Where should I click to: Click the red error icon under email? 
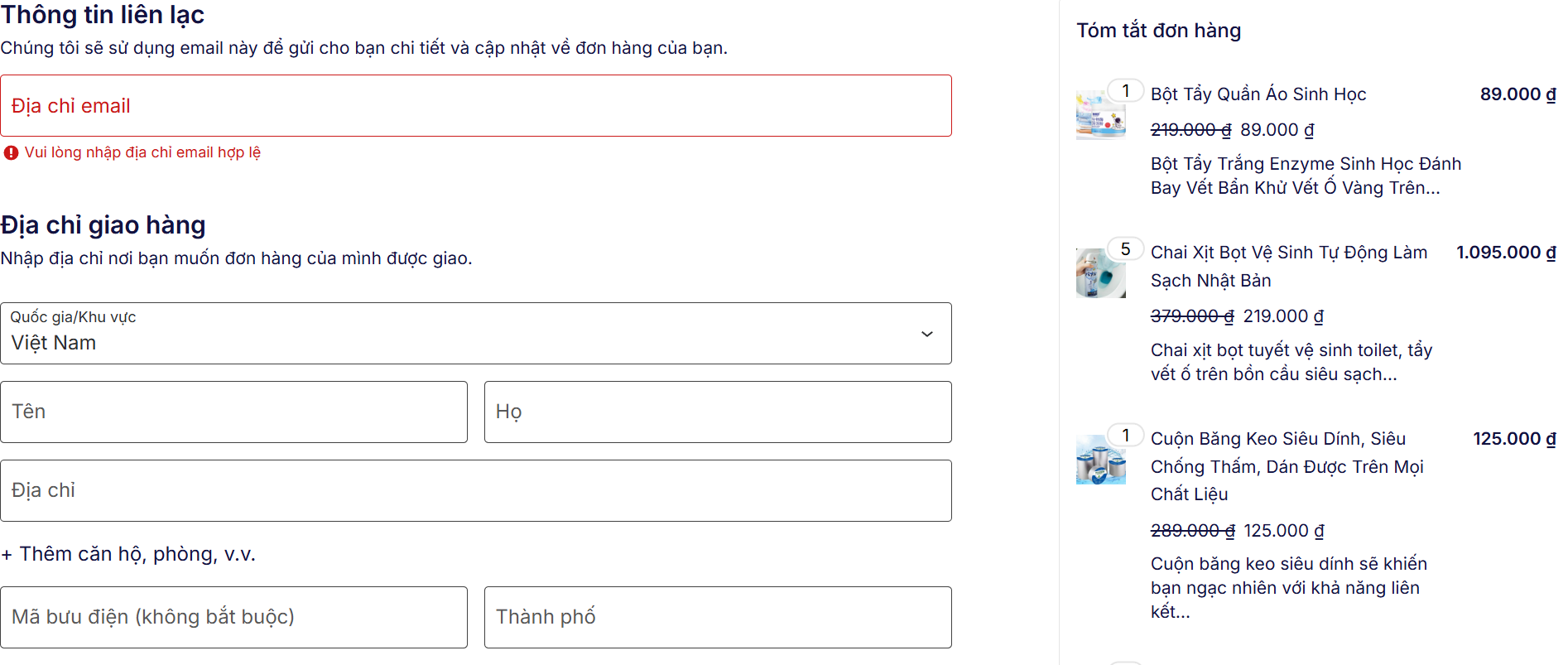point(11,153)
